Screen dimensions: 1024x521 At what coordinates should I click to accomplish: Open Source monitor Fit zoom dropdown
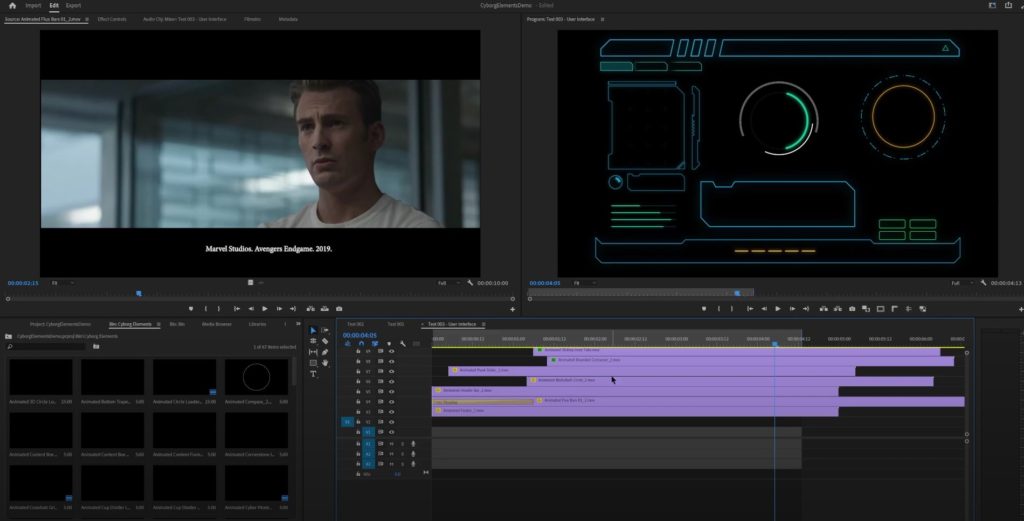(62, 283)
